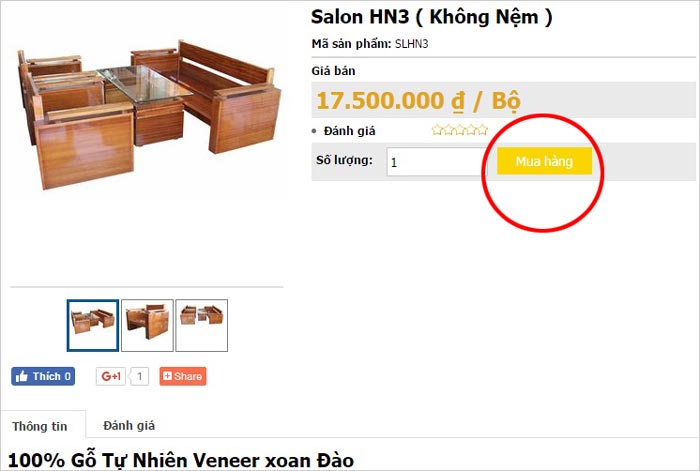Click the Salon HN3 product title
The image size is (700, 471).
point(432,17)
